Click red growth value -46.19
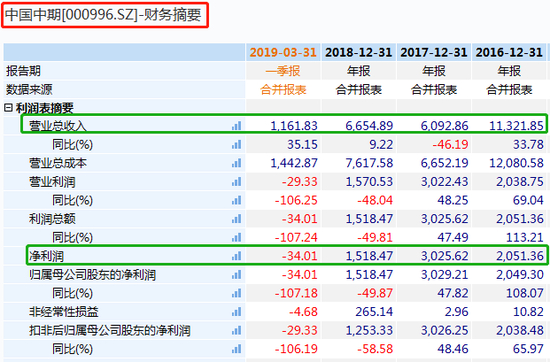The image size is (550, 362). (450, 145)
